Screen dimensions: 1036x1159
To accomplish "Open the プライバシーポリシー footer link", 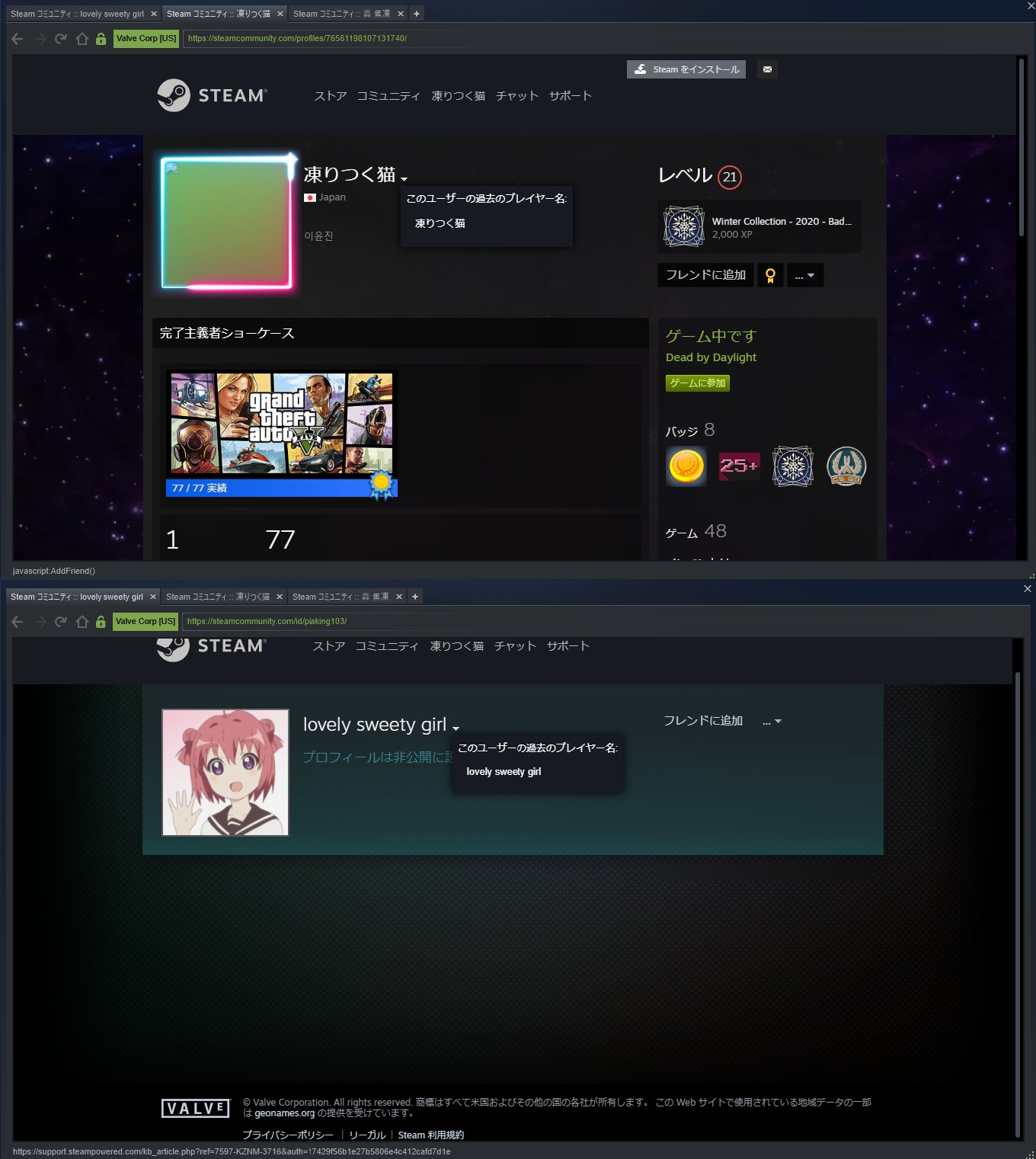I will pos(288,1135).
